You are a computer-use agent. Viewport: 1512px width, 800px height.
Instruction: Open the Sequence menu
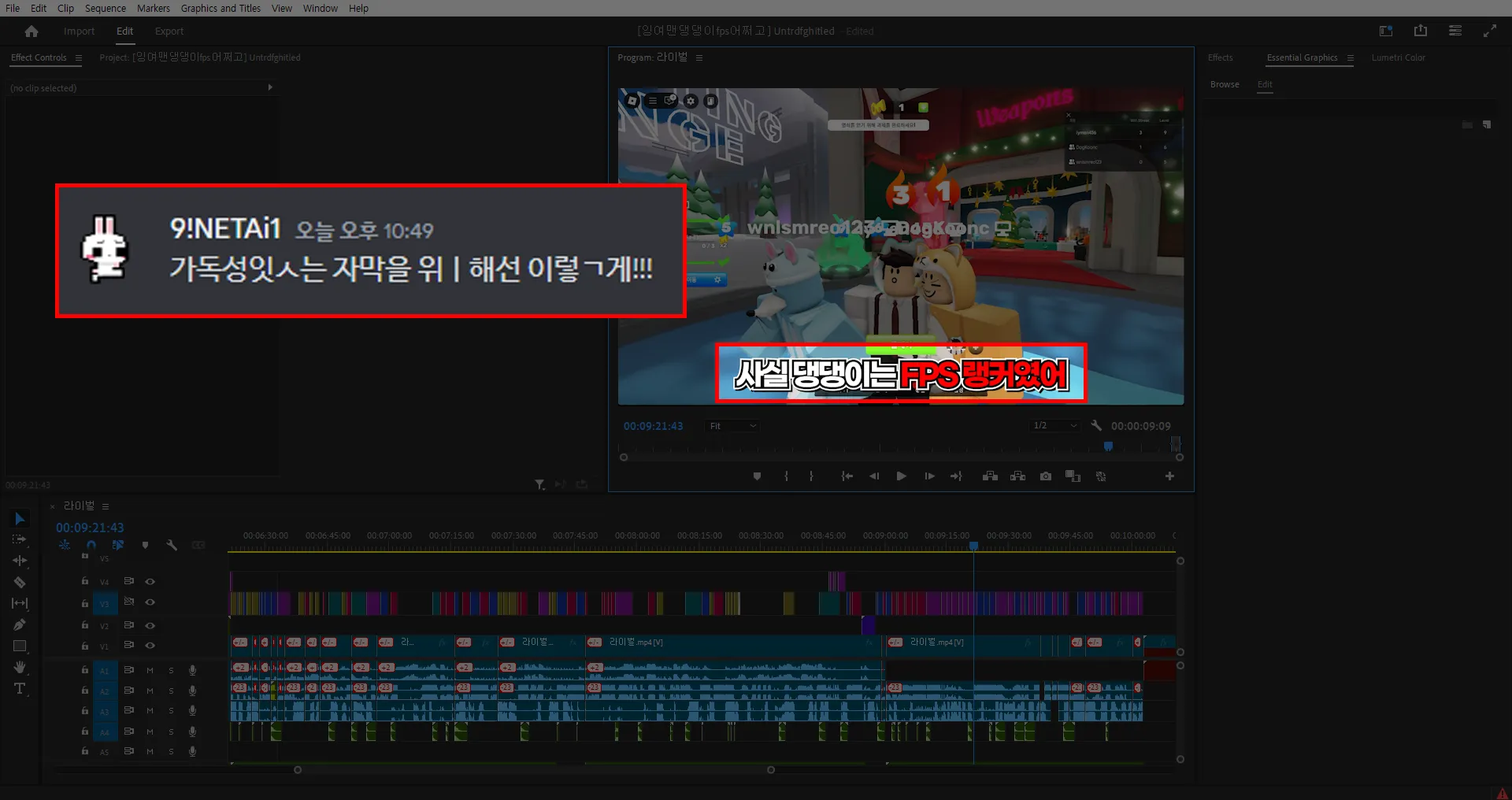[106, 8]
